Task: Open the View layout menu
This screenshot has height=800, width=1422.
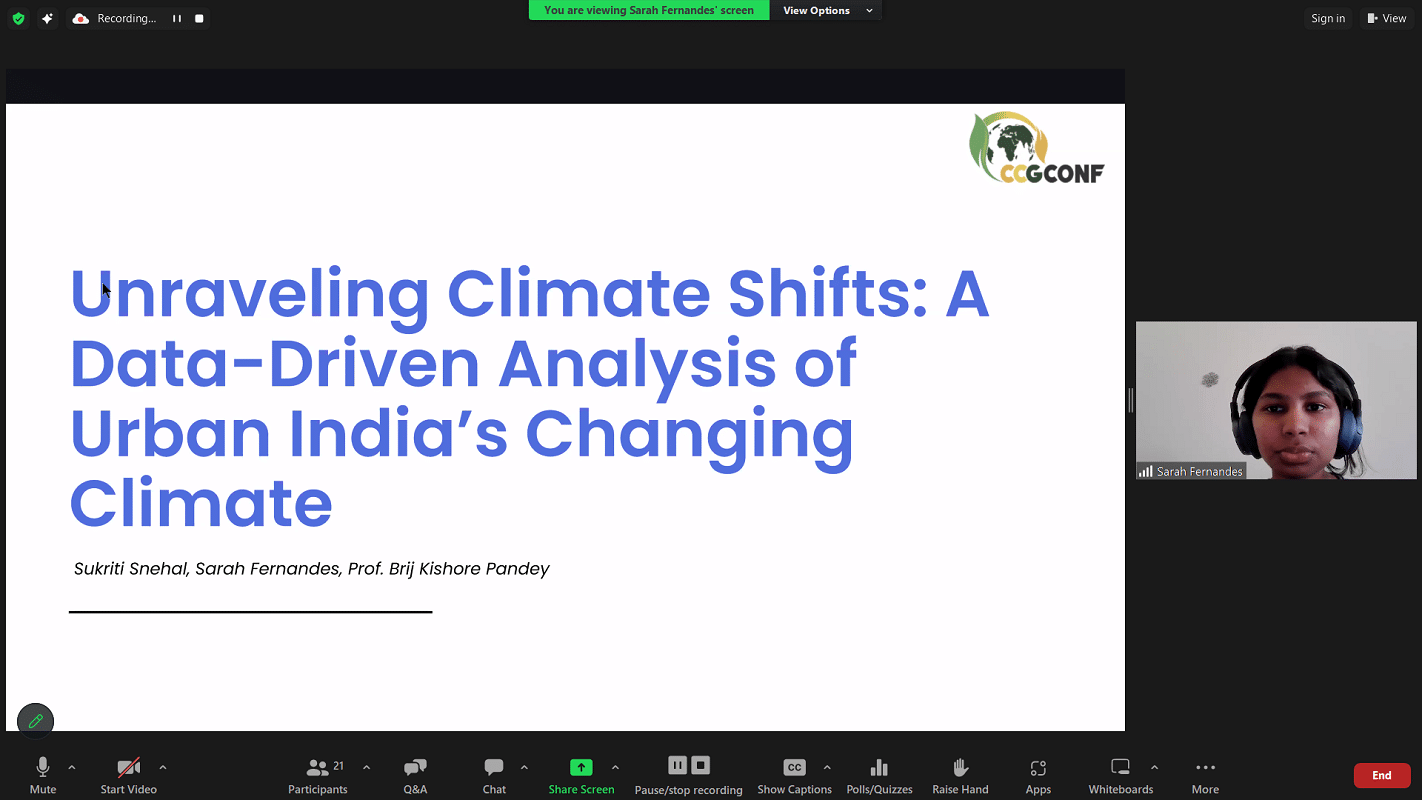Action: click(x=1386, y=18)
